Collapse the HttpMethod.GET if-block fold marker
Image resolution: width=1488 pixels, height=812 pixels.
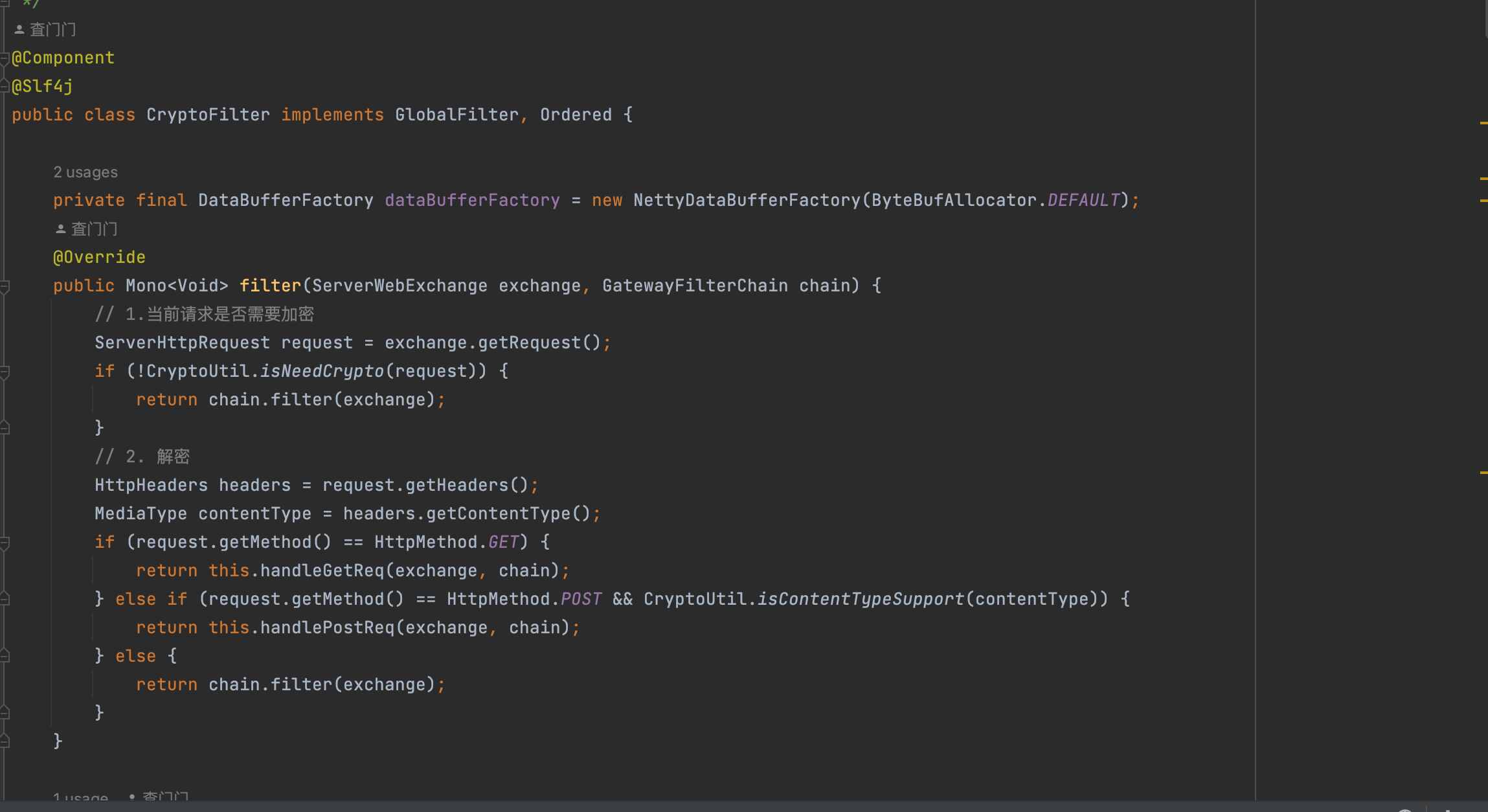pyautogui.click(x=5, y=542)
